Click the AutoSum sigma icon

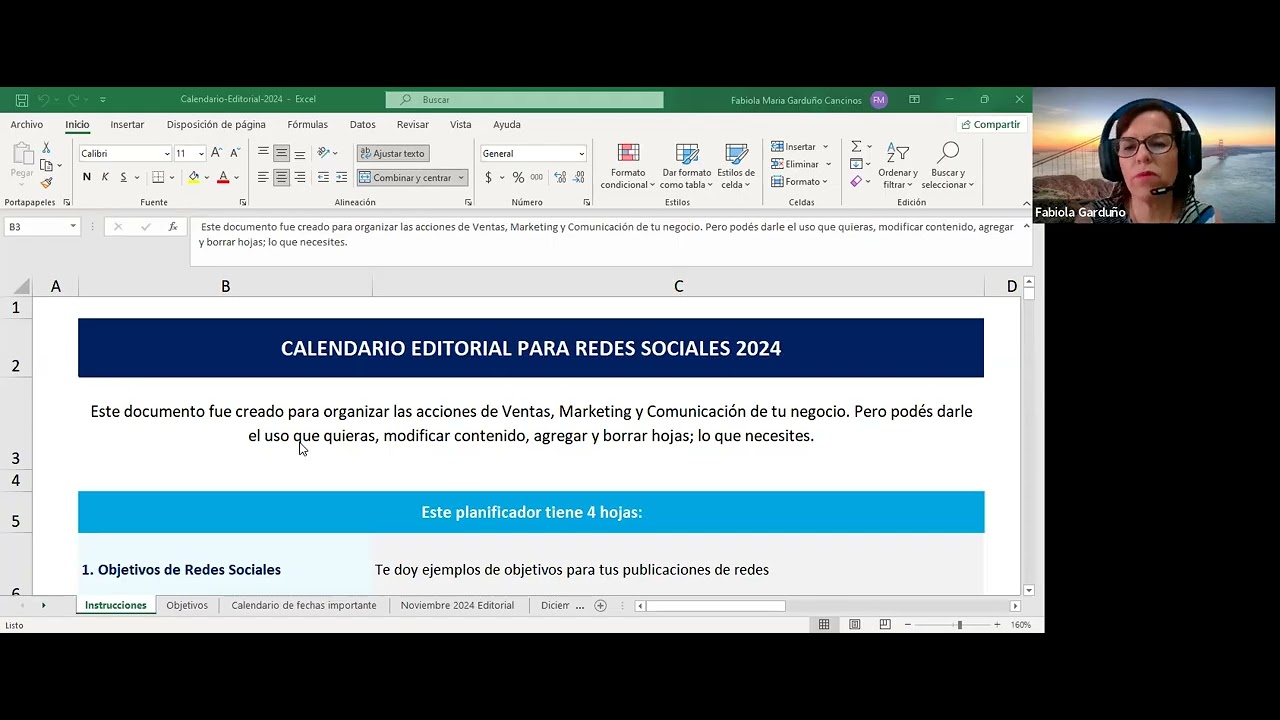point(856,147)
